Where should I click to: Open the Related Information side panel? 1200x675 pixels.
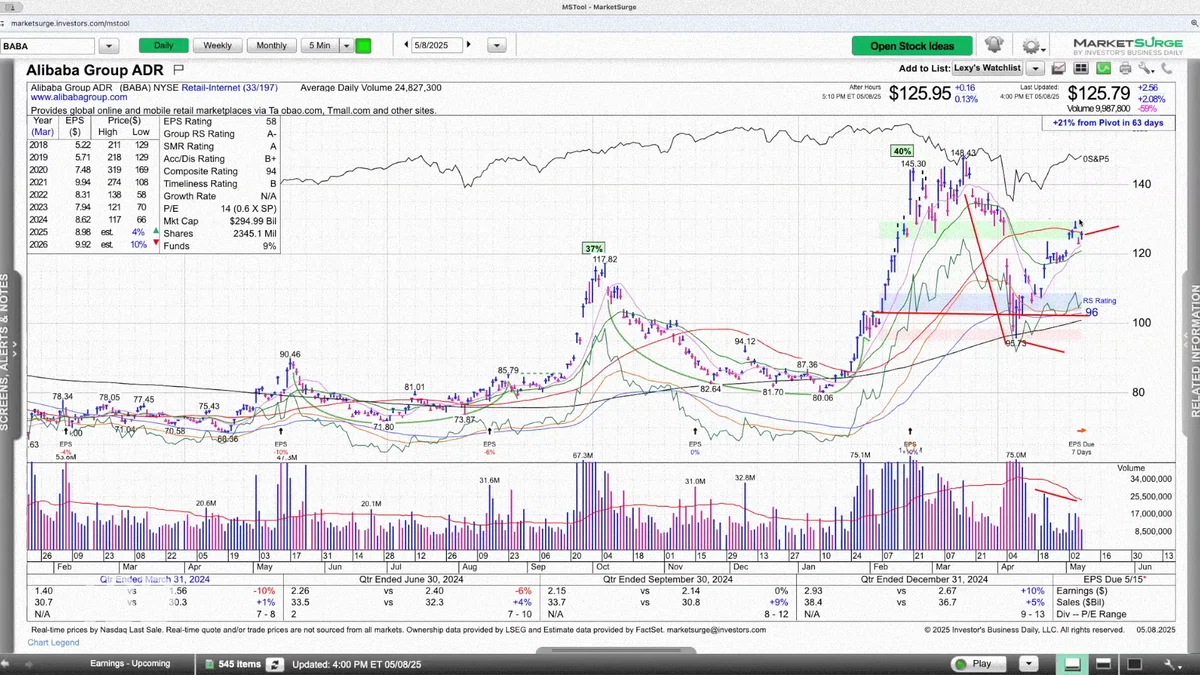coord(1191,352)
